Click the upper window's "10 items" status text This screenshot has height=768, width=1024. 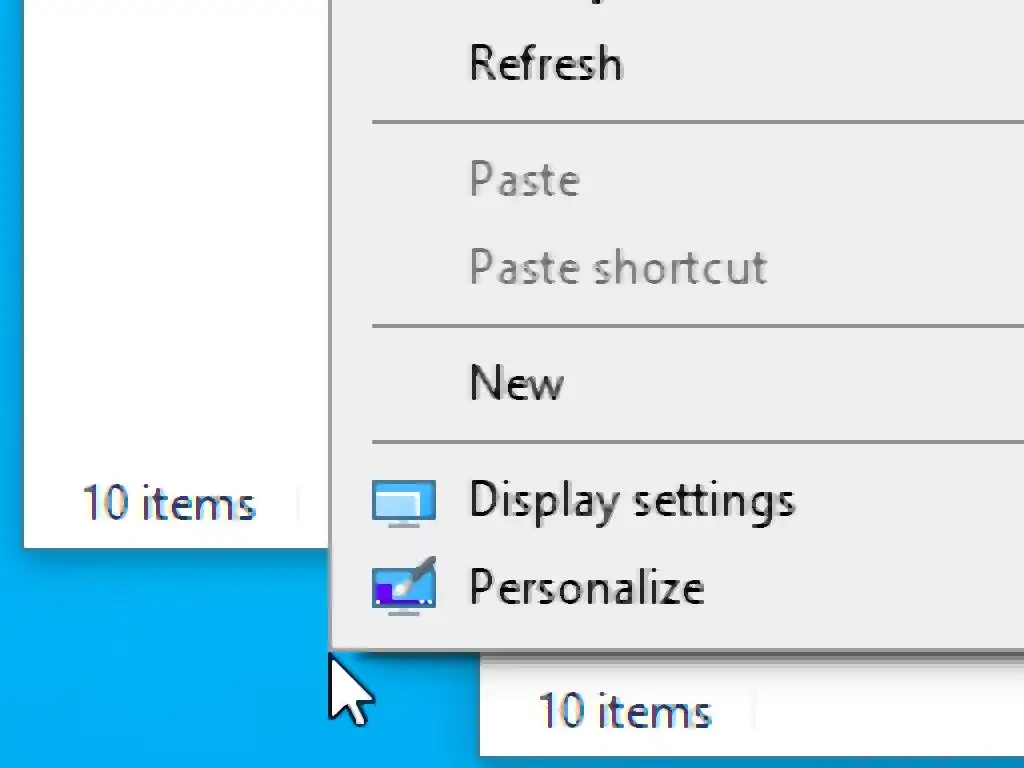(168, 503)
